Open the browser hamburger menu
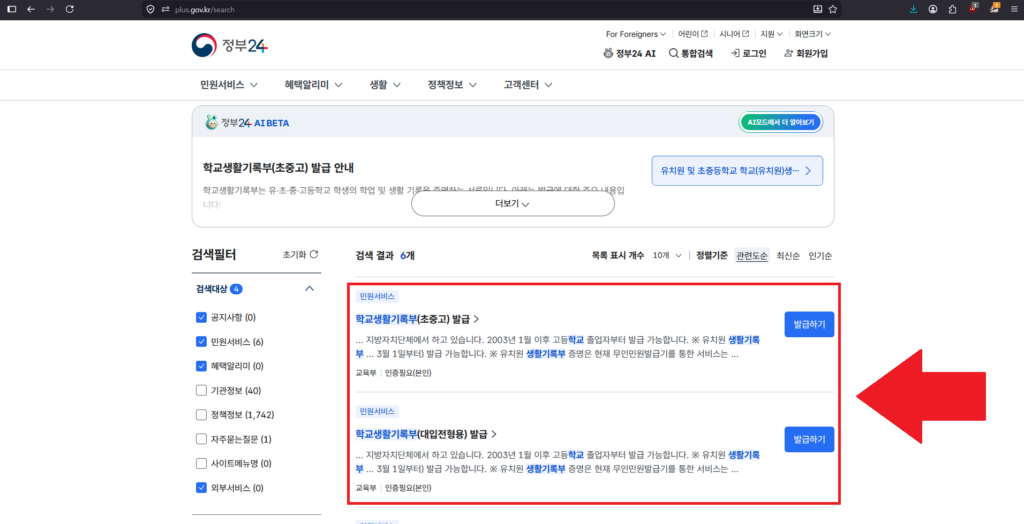 coord(1013,9)
